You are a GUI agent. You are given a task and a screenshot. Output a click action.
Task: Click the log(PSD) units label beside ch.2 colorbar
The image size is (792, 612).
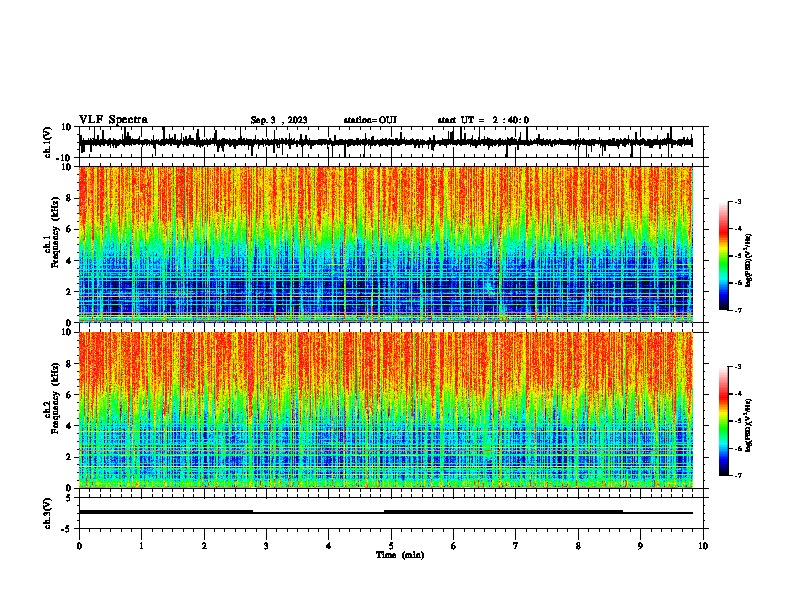coord(748,425)
